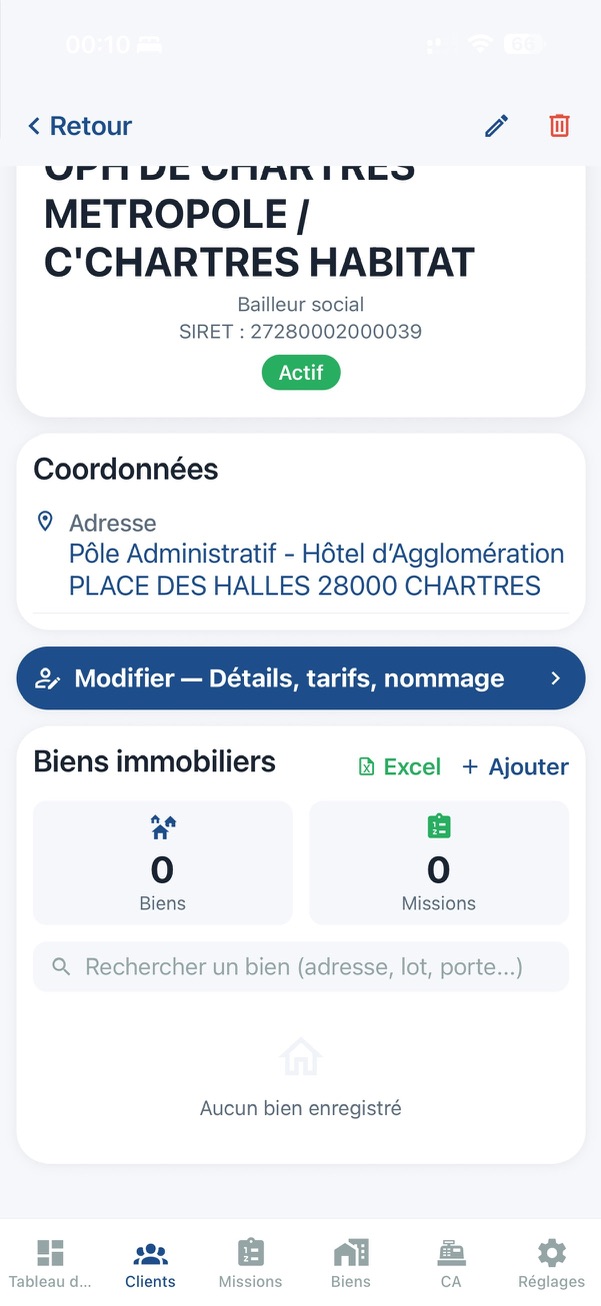Click the house icon on the Biens card
601x1306 pixels.
click(162, 827)
